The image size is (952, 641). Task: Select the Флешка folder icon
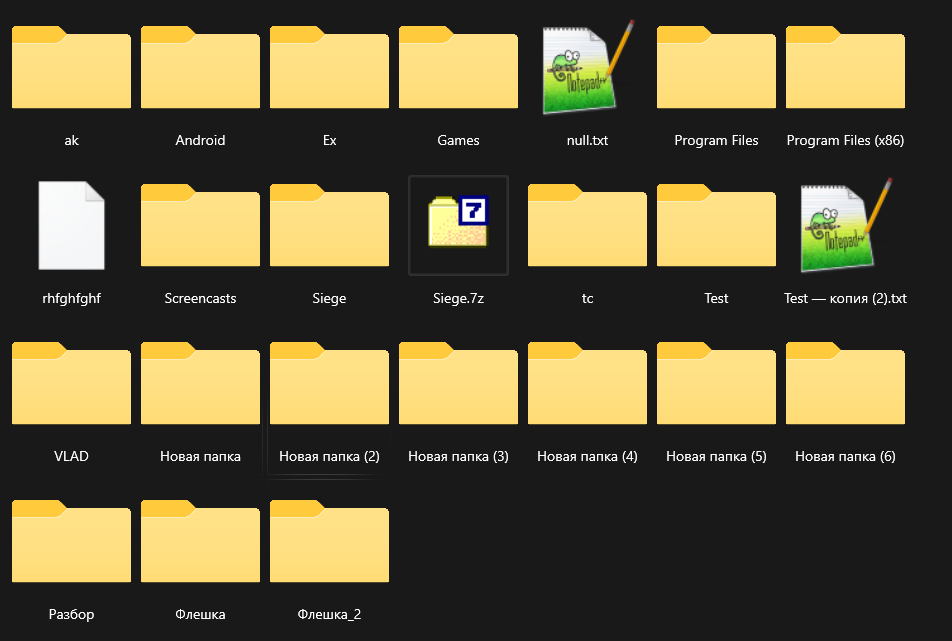point(200,541)
